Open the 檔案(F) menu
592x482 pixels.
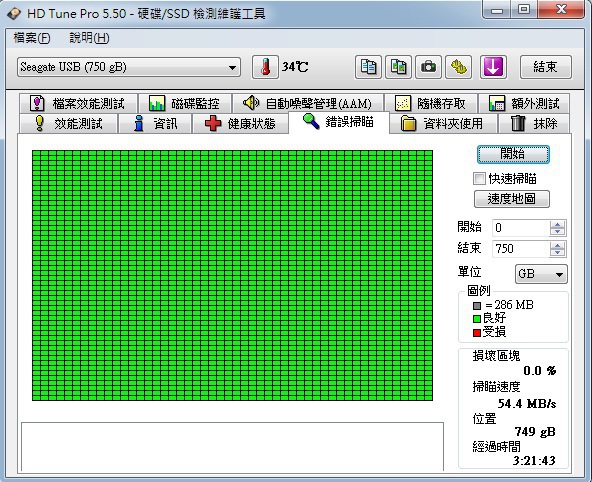(x=32, y=38)
